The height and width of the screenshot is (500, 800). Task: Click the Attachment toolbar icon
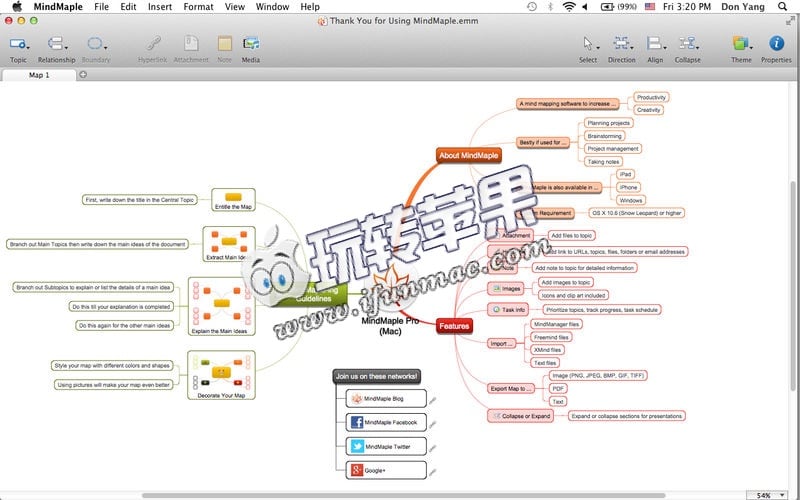tap(191, 44)
